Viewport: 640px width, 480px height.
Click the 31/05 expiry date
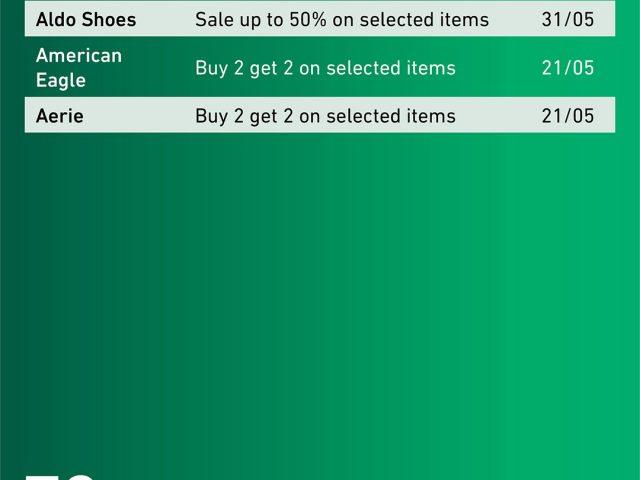[567, 19]
